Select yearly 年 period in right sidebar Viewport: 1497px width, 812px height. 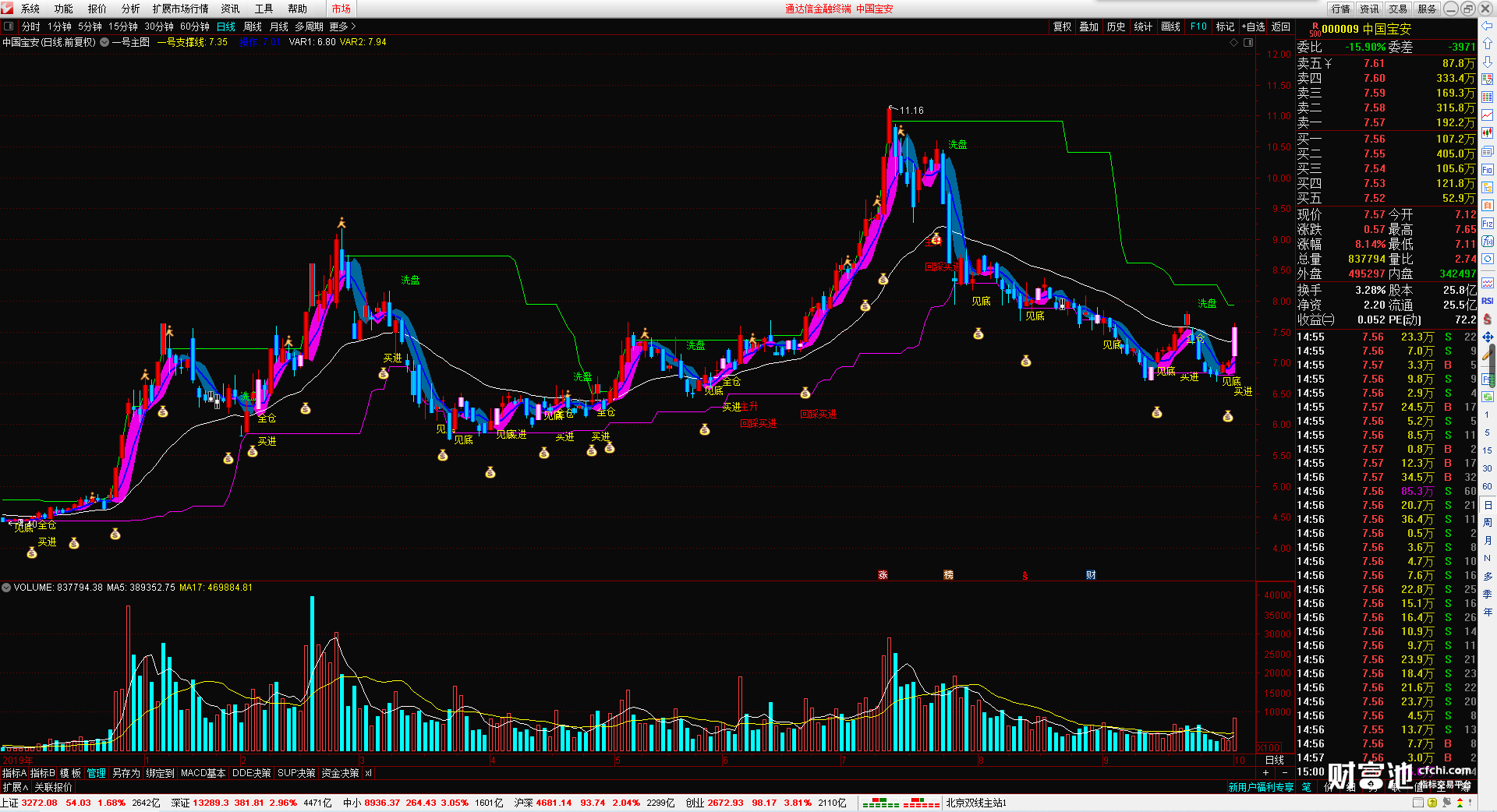1488,613
